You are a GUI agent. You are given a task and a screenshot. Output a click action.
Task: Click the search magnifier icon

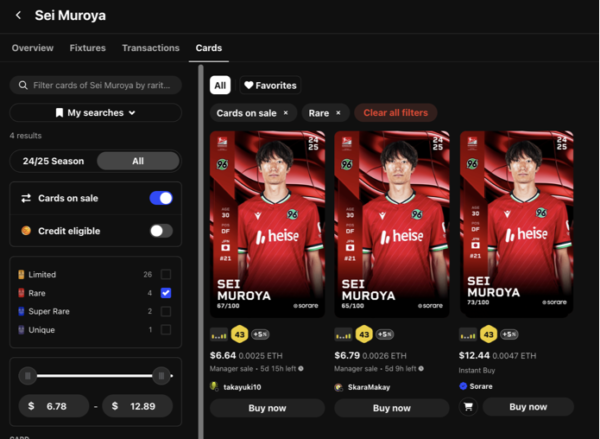coord(23,85)
